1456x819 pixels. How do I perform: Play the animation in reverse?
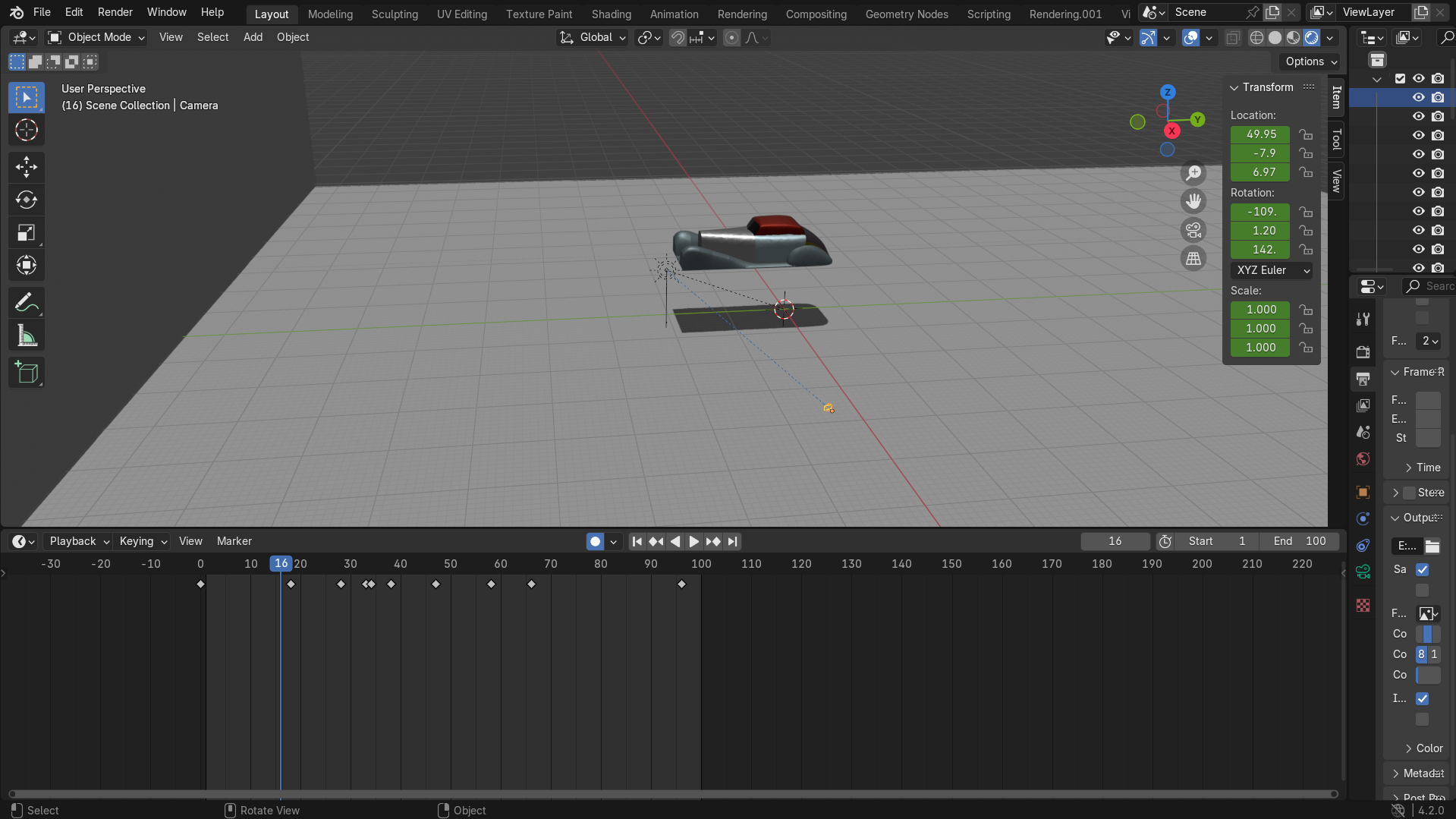click(675, 541)
